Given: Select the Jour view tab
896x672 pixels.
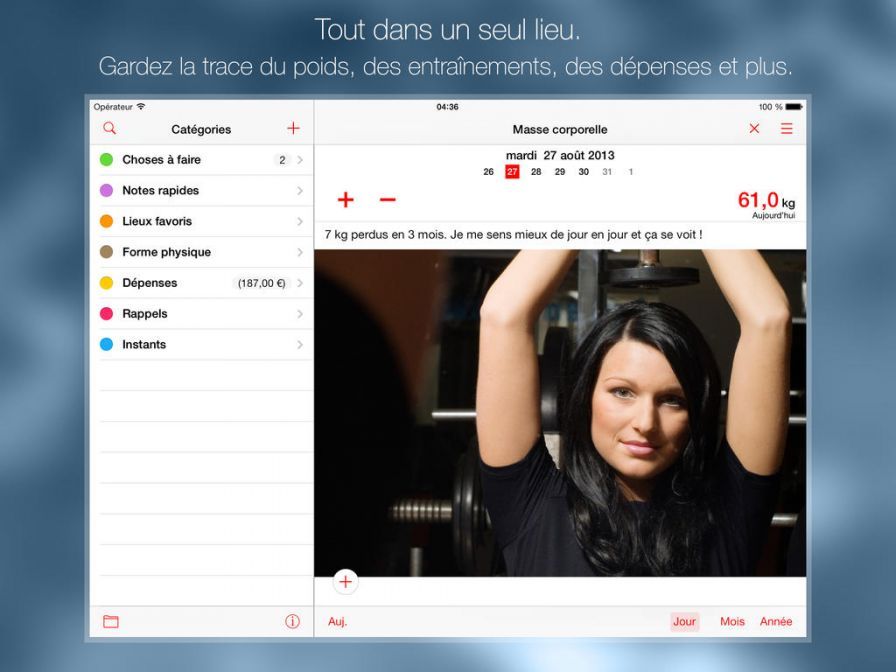Looking at the screenshot, I should point(685,621).
